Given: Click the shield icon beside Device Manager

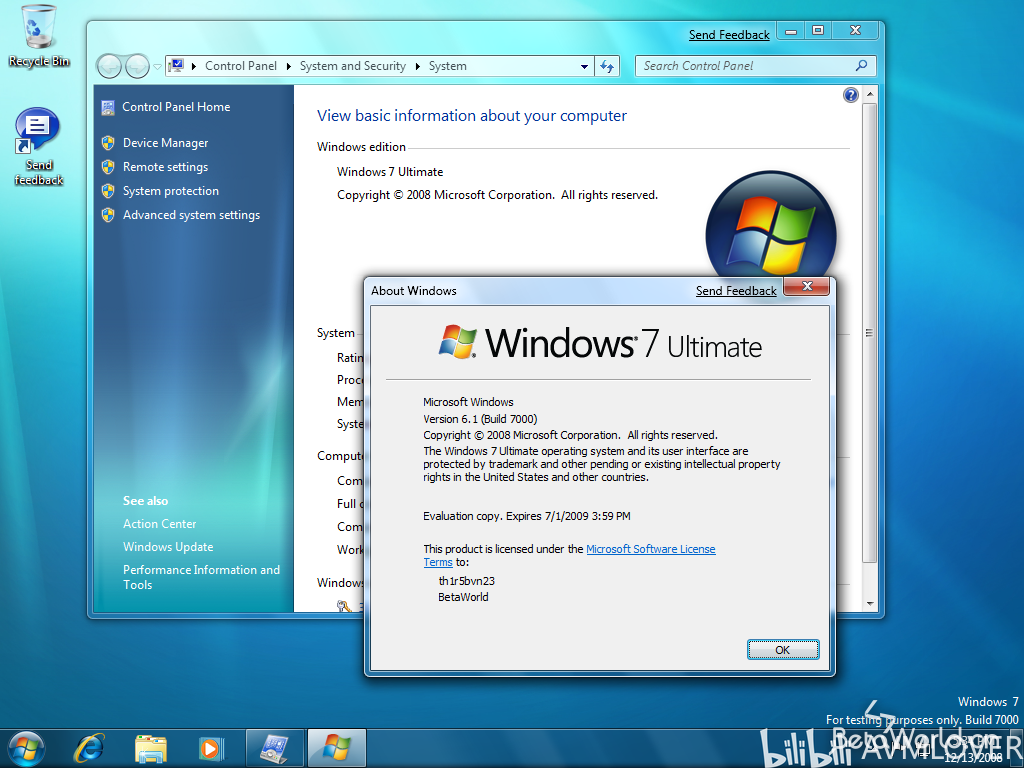Looking at the screenshot, I should (108, 143).
